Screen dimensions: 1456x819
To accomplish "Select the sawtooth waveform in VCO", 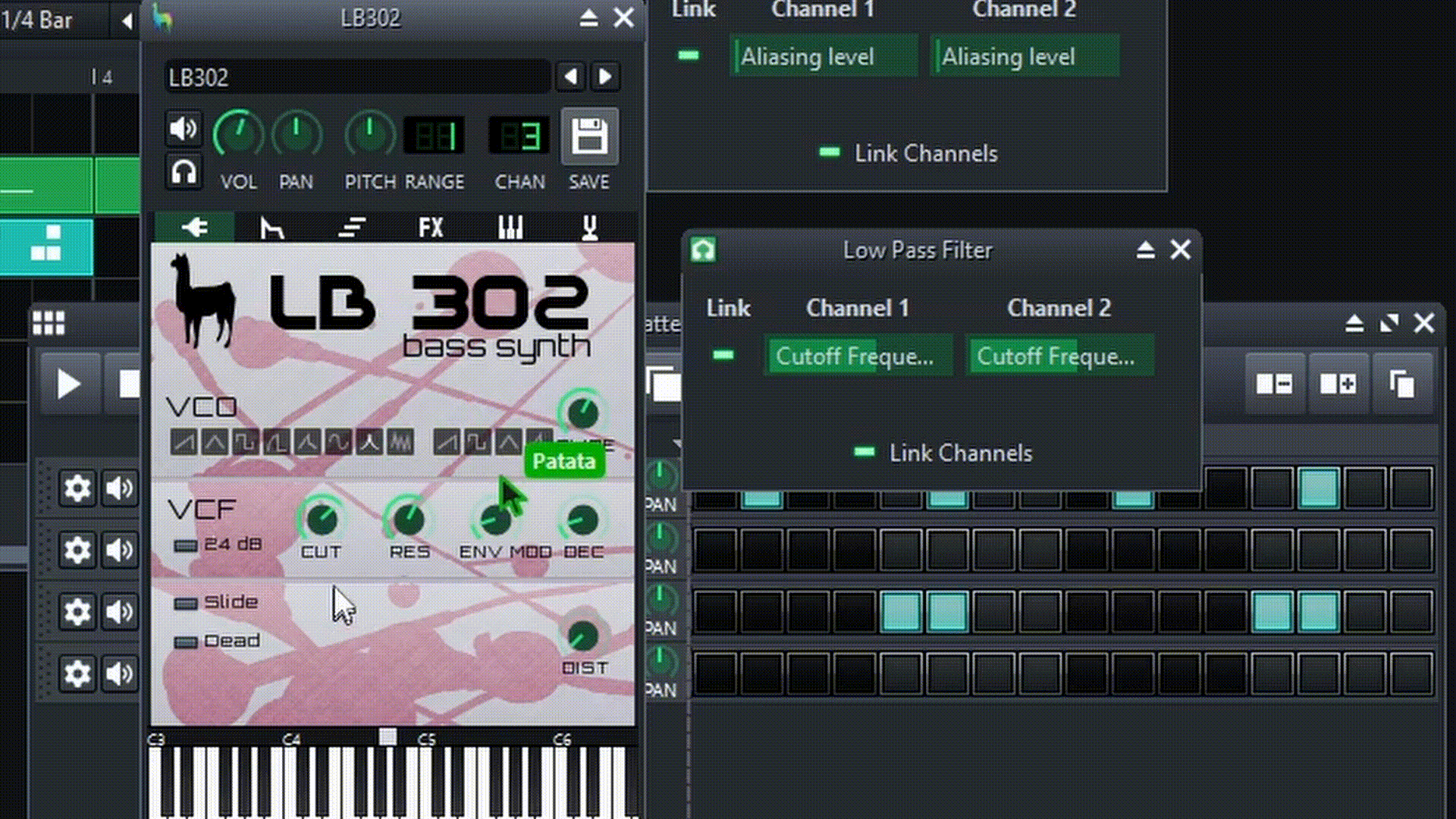I will coord(184,442).
